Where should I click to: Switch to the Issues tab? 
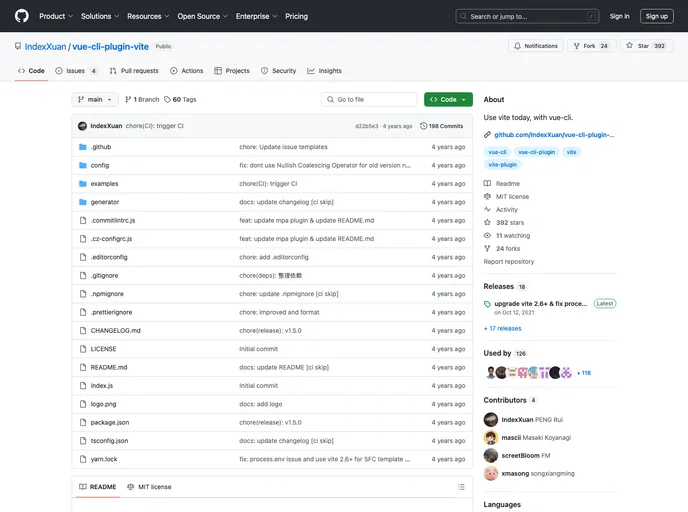click(76, 71)
